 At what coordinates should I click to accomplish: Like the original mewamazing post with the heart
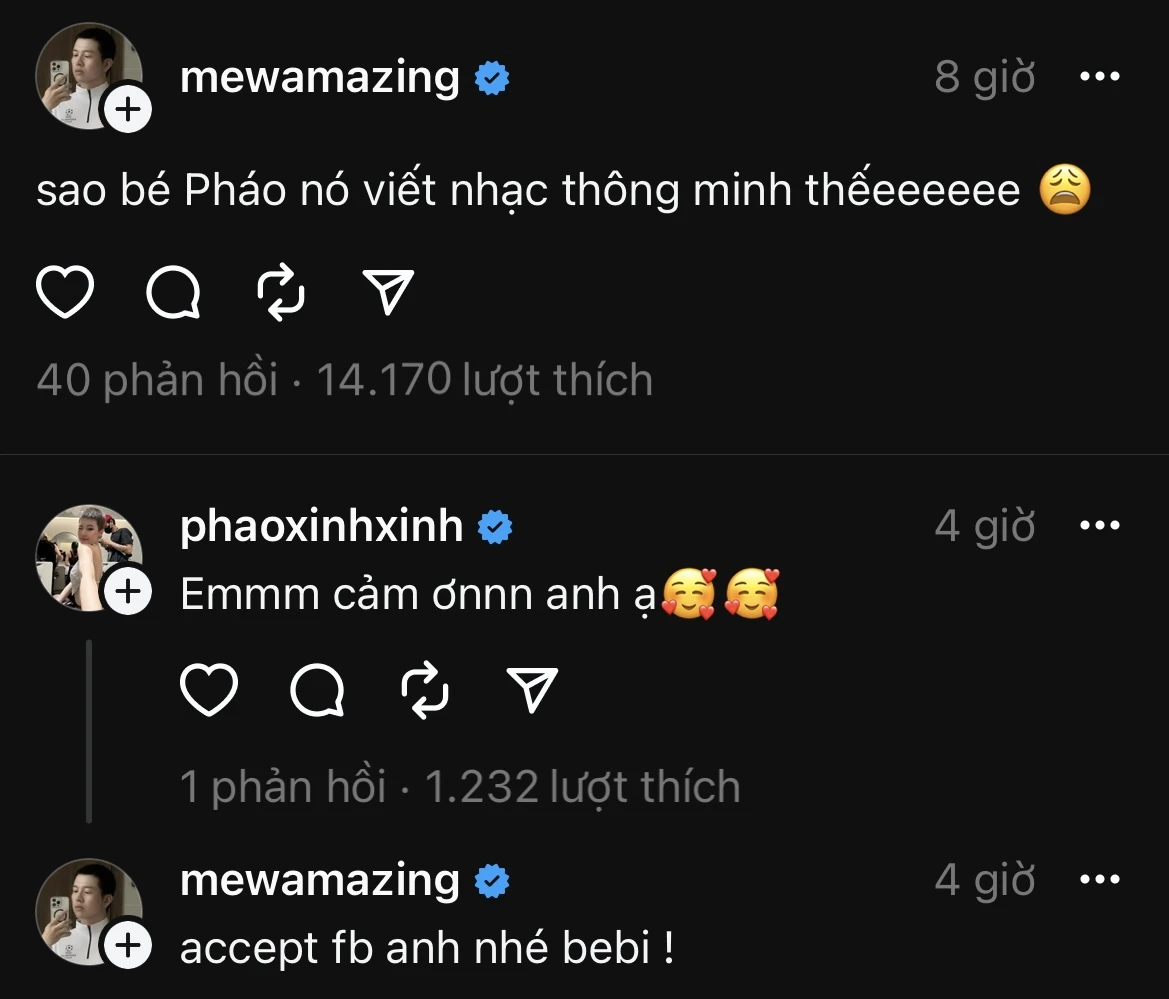65,291
